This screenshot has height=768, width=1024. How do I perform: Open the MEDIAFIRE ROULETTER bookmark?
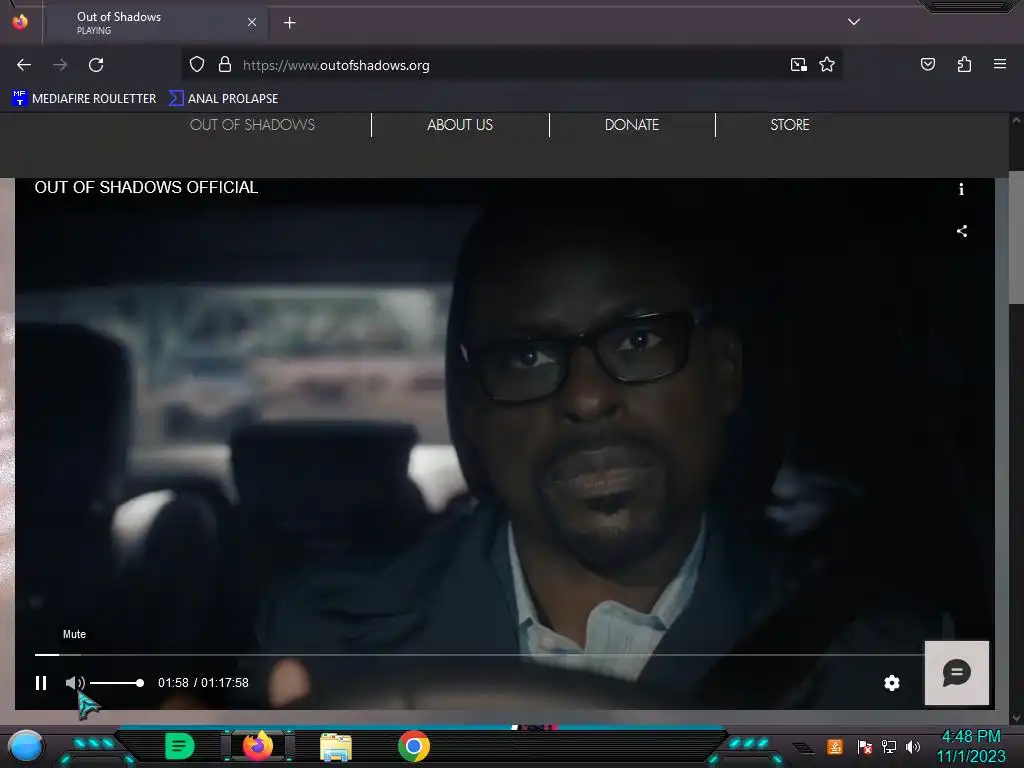coord(84,99)
